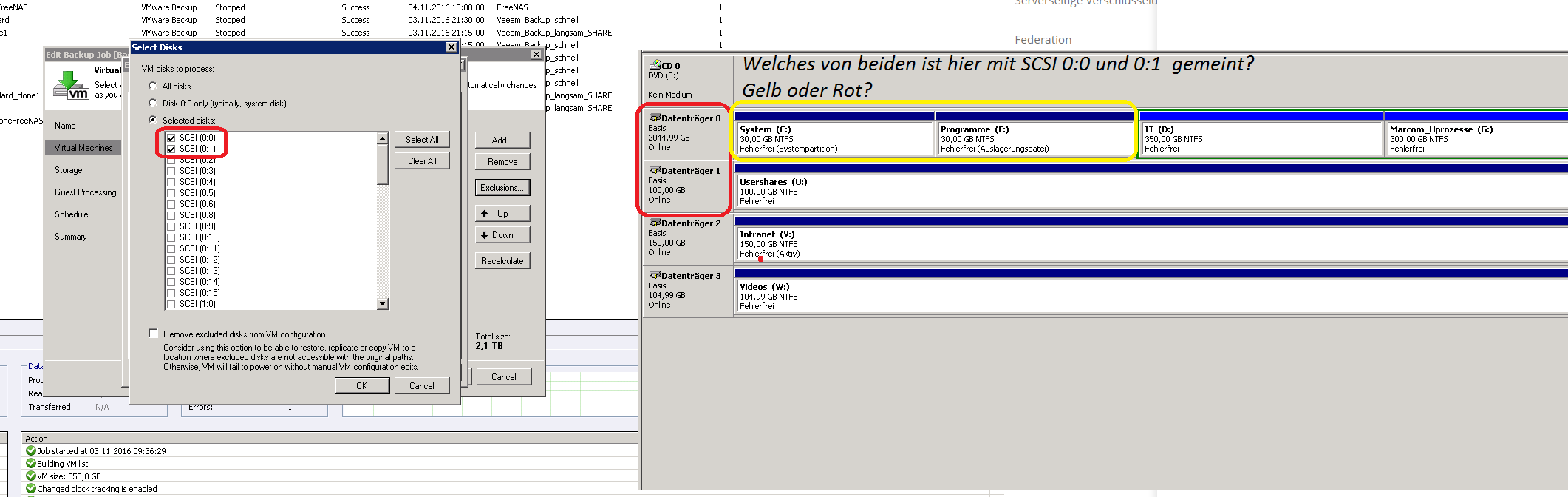Go to the Storage wizard step

(x=68, y=170)
